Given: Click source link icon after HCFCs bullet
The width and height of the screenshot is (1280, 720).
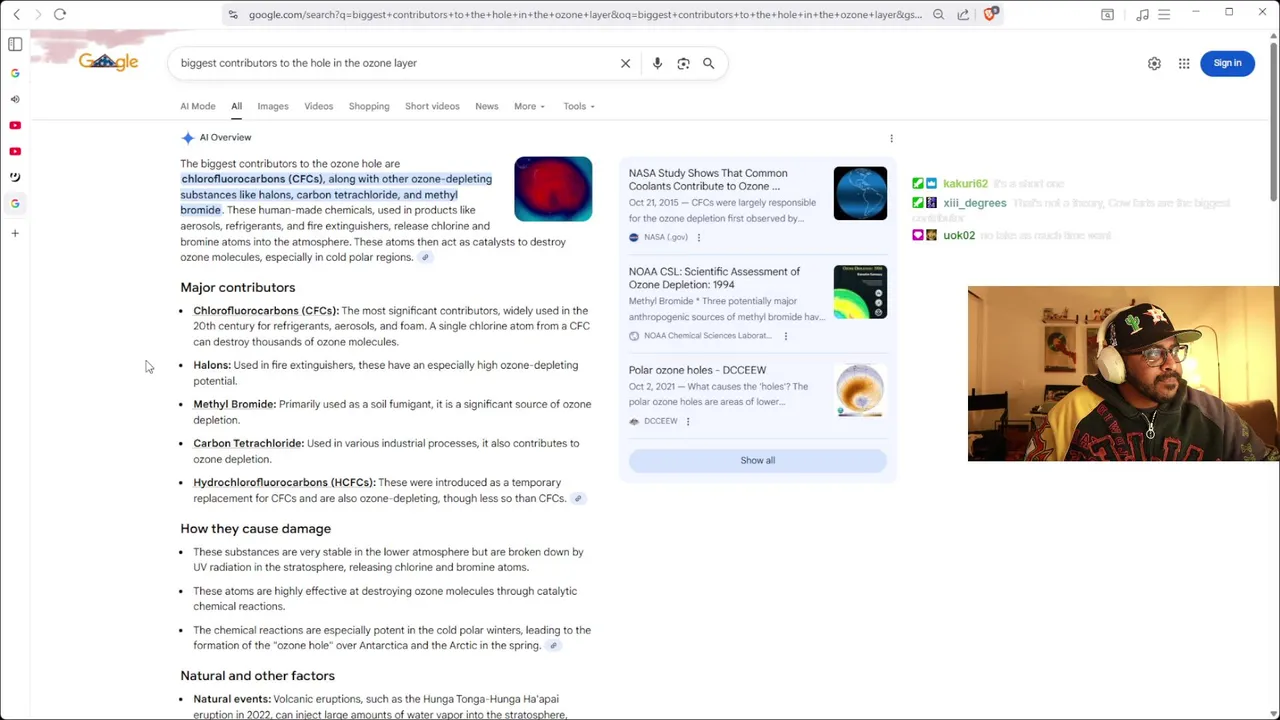Looking at the screenshot, I should coord(577,498).
